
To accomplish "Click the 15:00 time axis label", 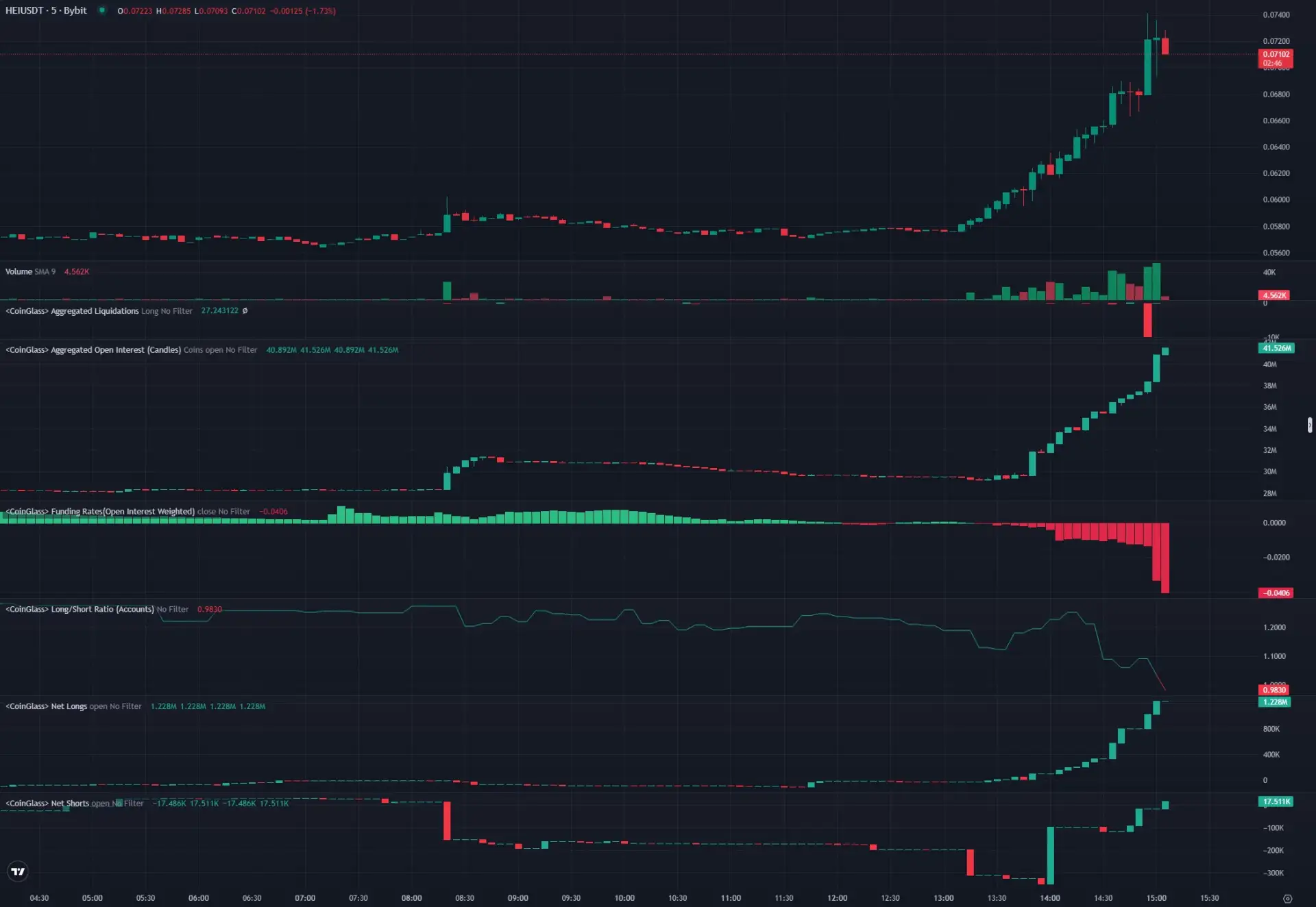I will click(1157, 898).
